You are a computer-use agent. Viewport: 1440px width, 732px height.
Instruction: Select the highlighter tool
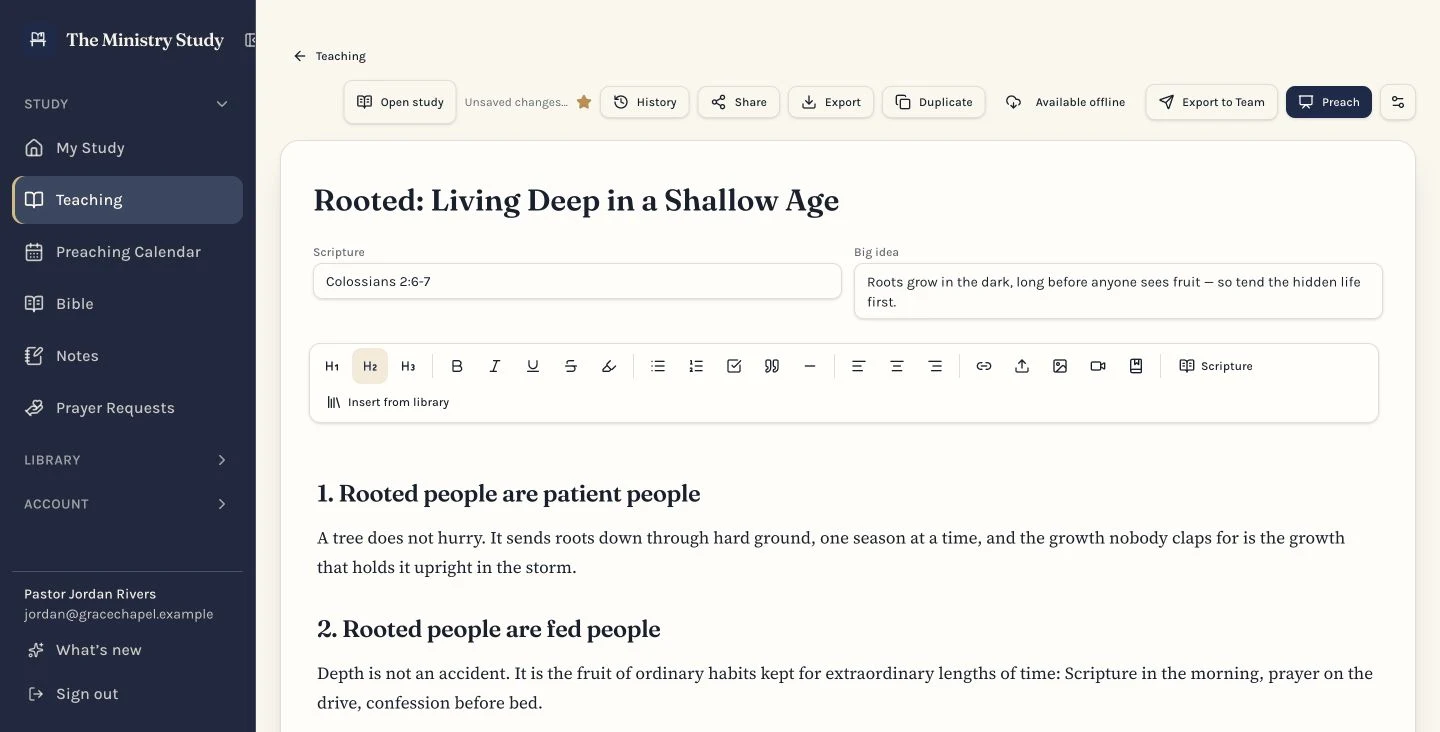609,366
